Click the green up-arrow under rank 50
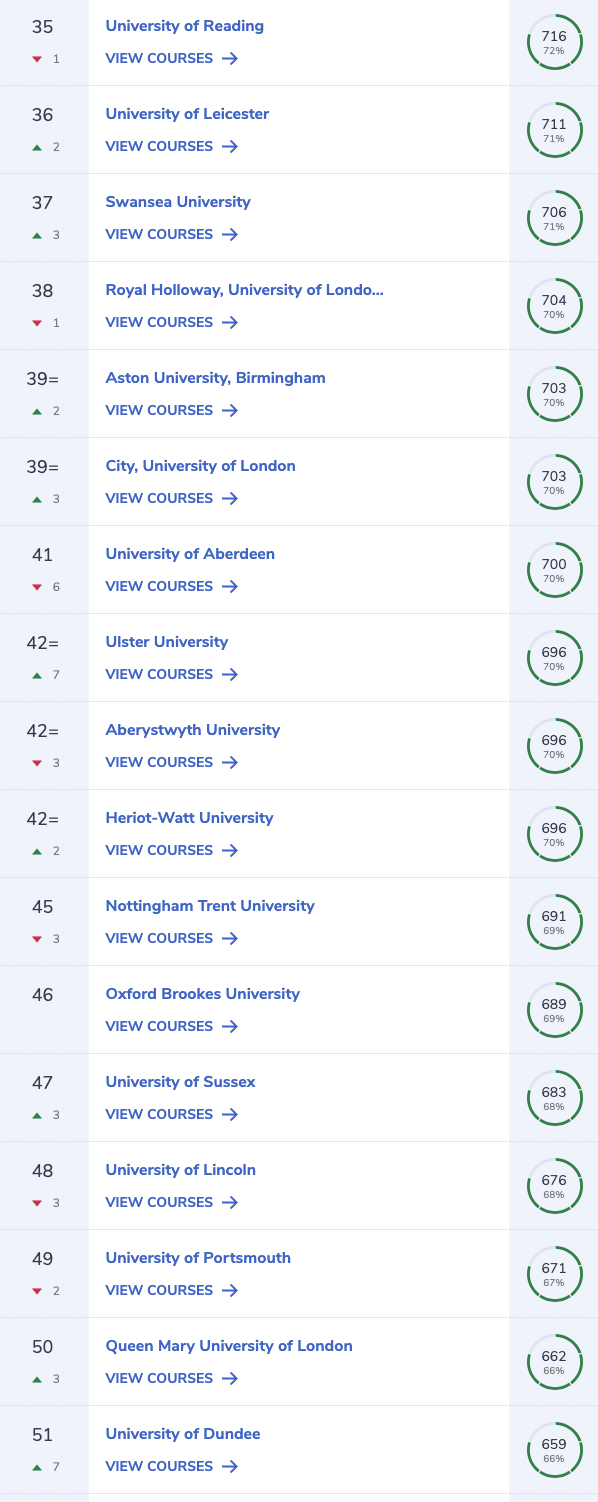The image size is (598, 1502). point(37,1379)
